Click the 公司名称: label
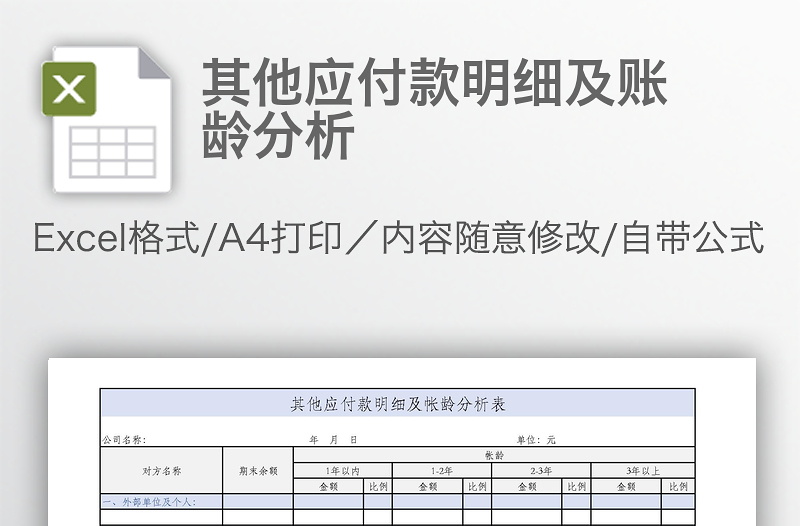This screenshot has height=526, width=800. pos(124,440)
